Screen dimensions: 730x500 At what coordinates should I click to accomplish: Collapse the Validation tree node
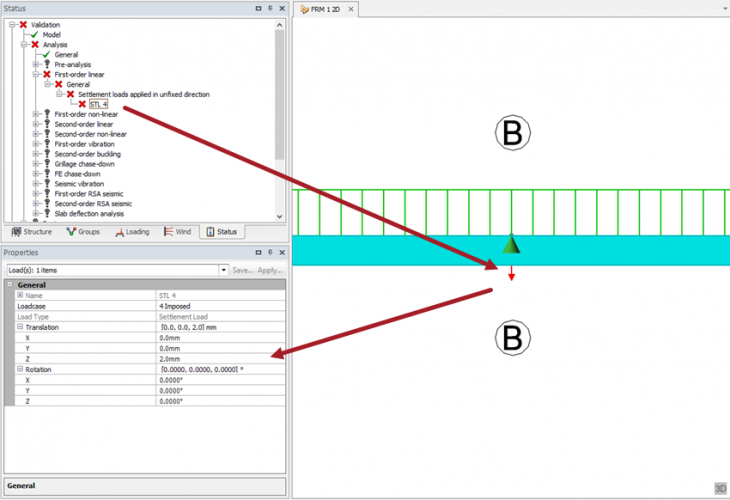coord(12,25)
